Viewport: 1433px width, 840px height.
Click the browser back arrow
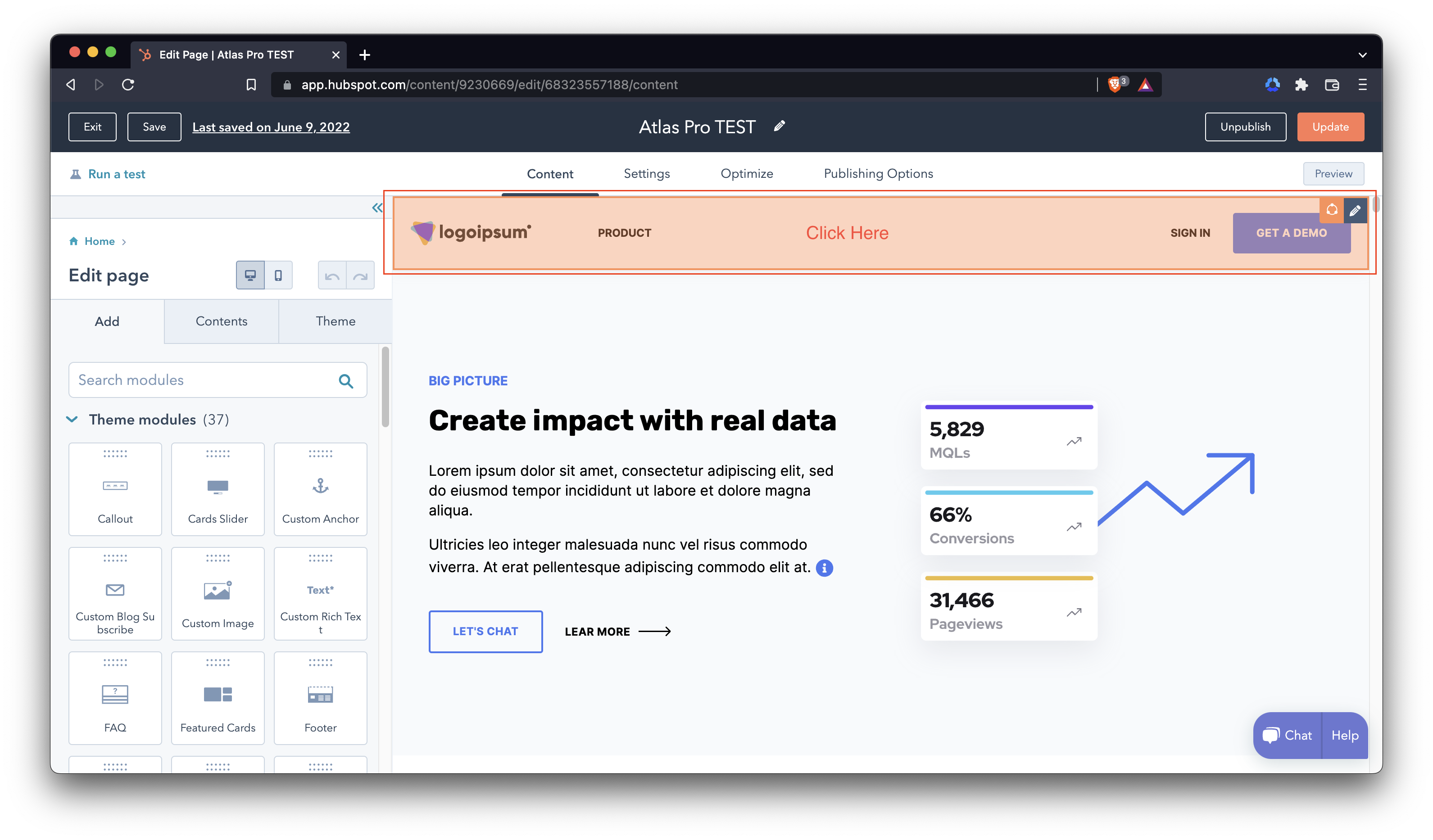[71, 85]
